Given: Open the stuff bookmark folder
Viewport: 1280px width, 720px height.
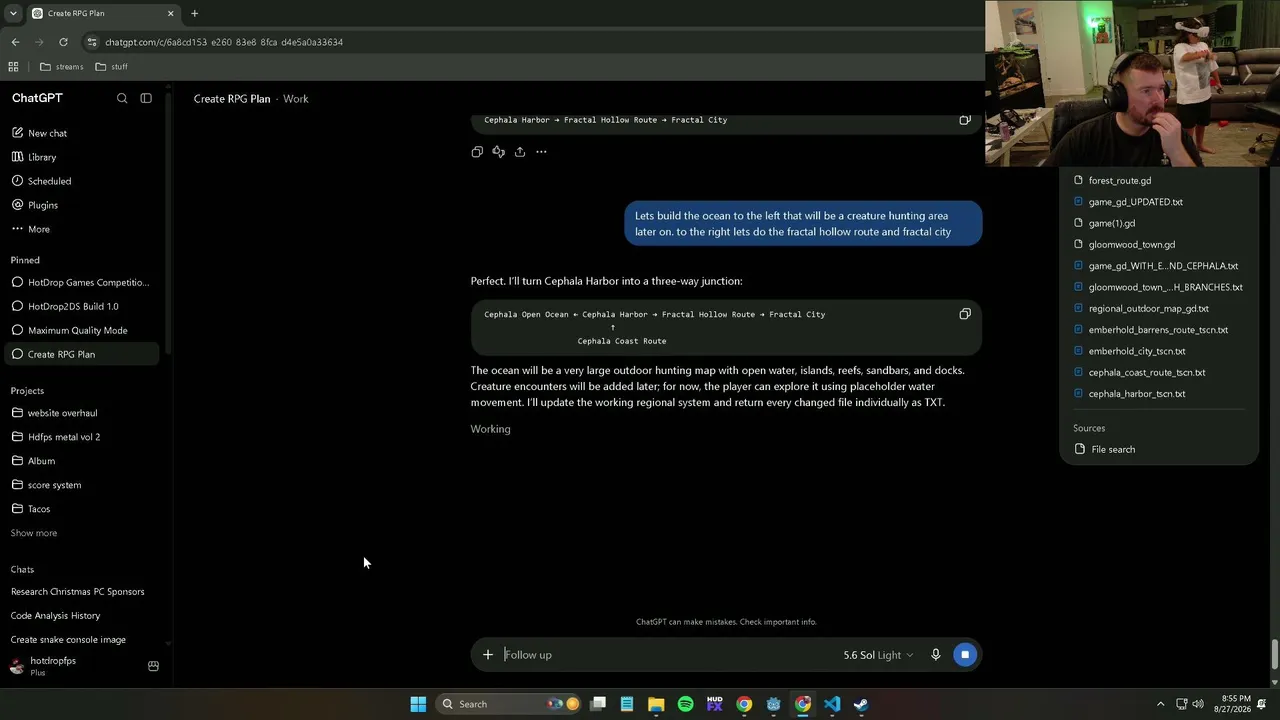Looking at the screenshot, I should point(112,67).
